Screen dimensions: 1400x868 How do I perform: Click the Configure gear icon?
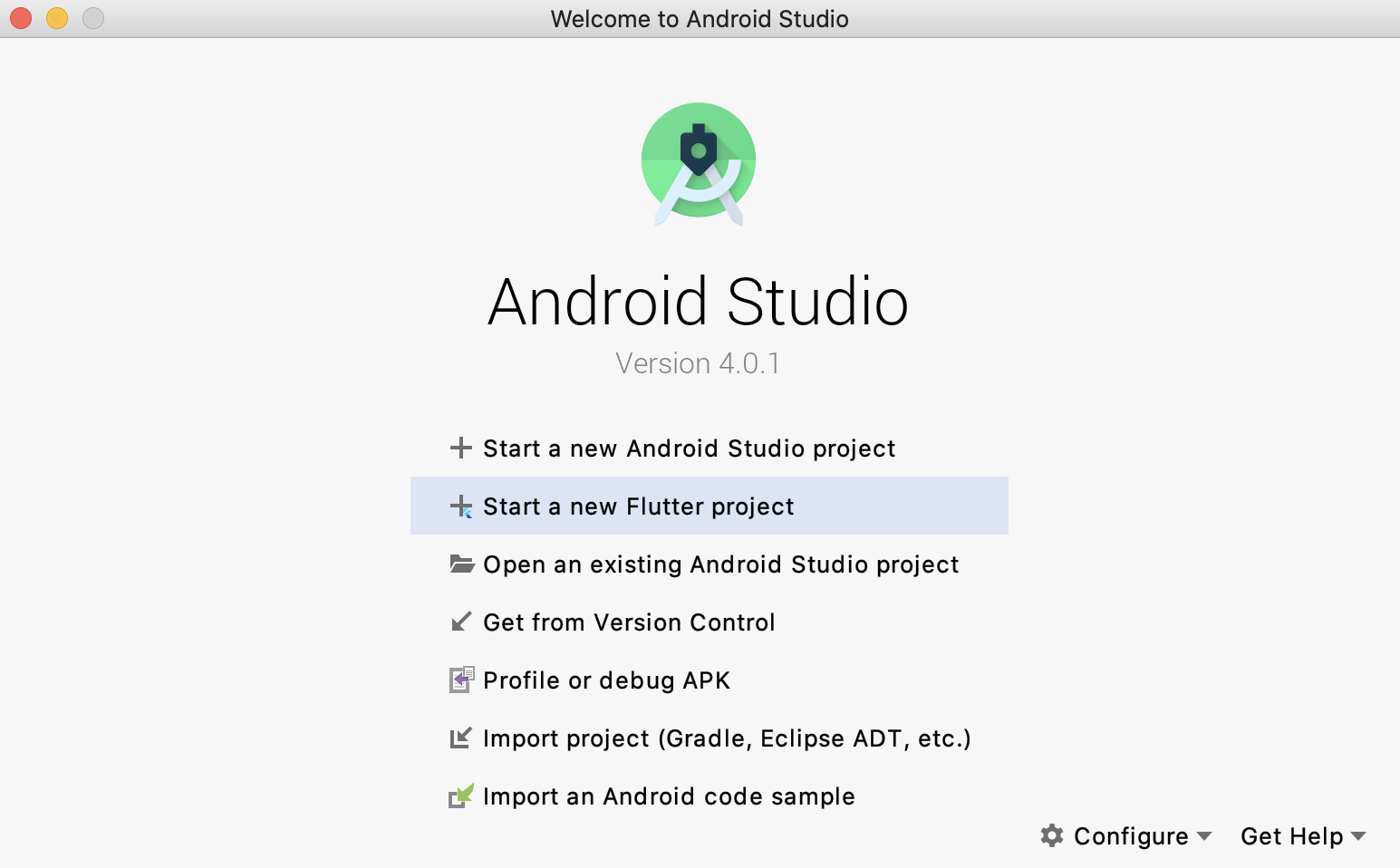pyautogui.click(x=1051, y=835)
